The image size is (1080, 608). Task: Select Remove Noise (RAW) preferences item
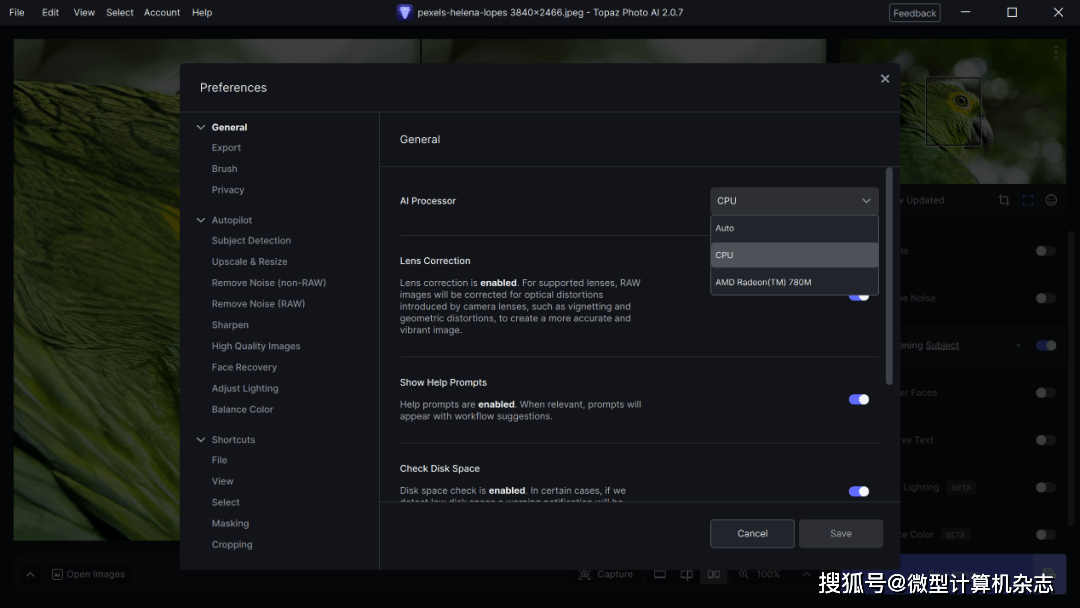[x=258, y=304]
